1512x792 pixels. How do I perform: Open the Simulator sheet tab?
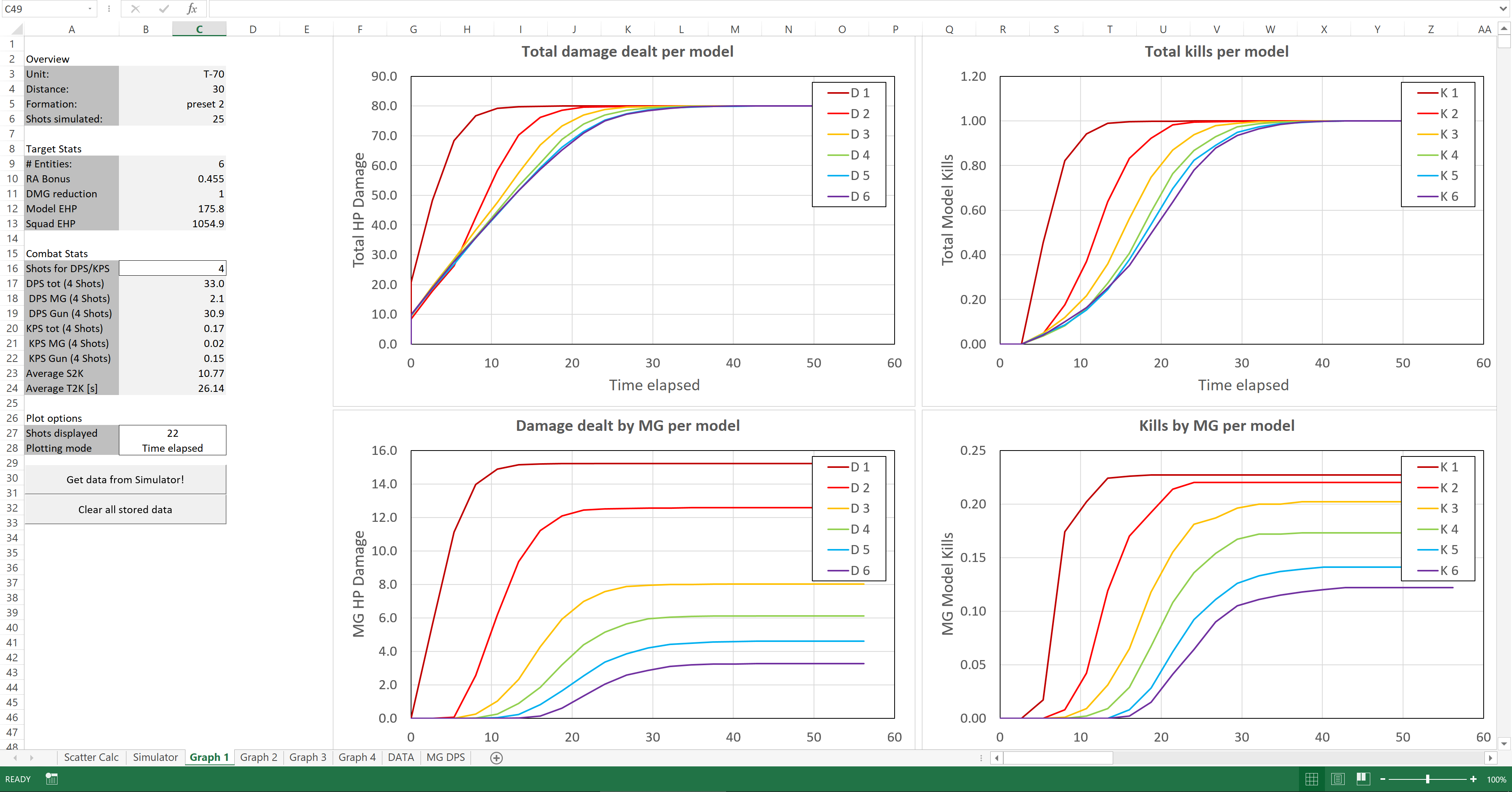pyautogui.click(x=155, y=757)
